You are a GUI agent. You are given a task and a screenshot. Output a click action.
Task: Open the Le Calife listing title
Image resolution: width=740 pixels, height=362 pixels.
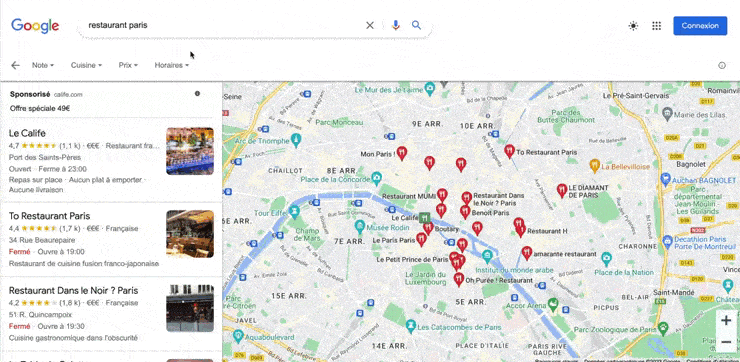pyautogui.click(x=27, y=133)
